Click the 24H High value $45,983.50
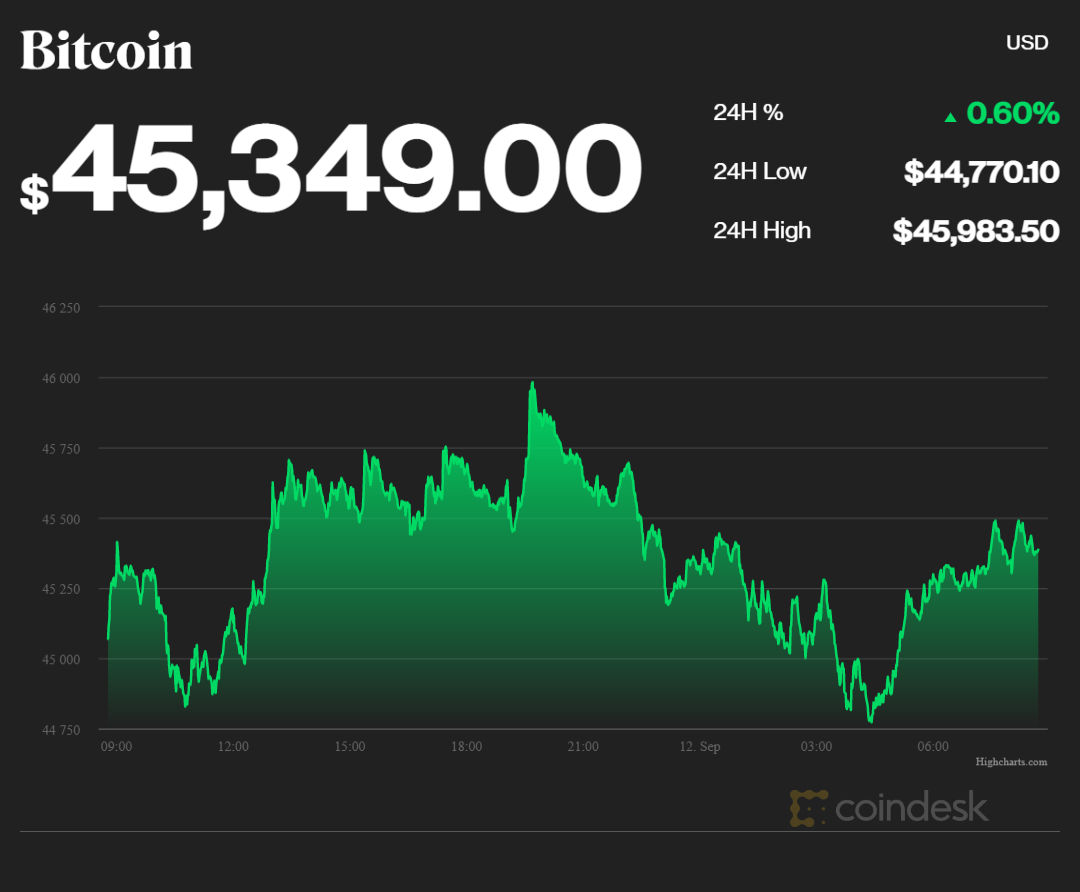 tap(976, 232)
